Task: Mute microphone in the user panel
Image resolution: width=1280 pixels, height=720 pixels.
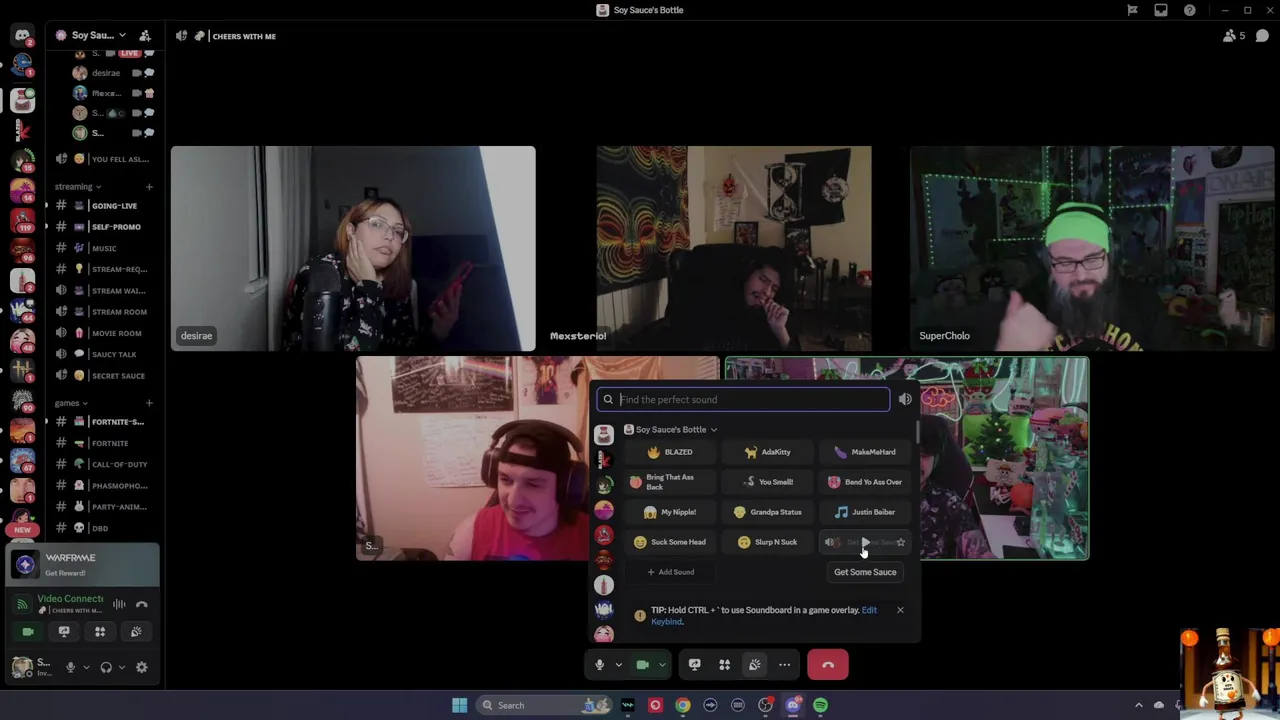Action: (x=70, y=667)
